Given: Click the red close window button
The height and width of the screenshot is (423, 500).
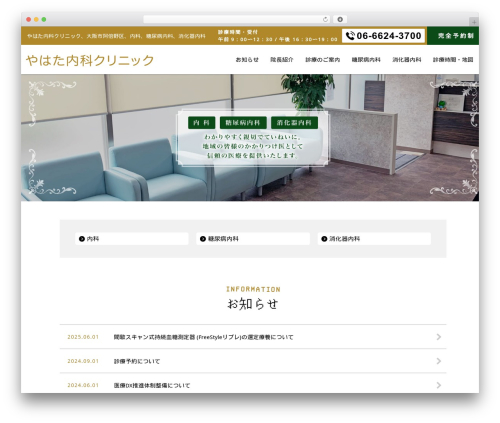Looking at the screenshot, I should [29, 20].
